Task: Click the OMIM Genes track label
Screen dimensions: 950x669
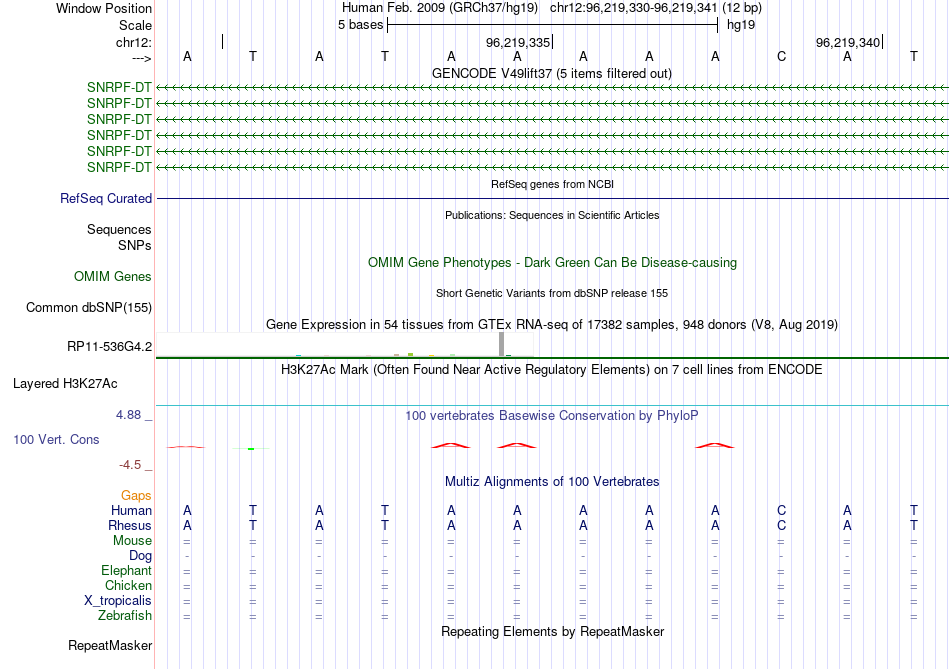Action: pyautogui.click(x=113, y=277)
